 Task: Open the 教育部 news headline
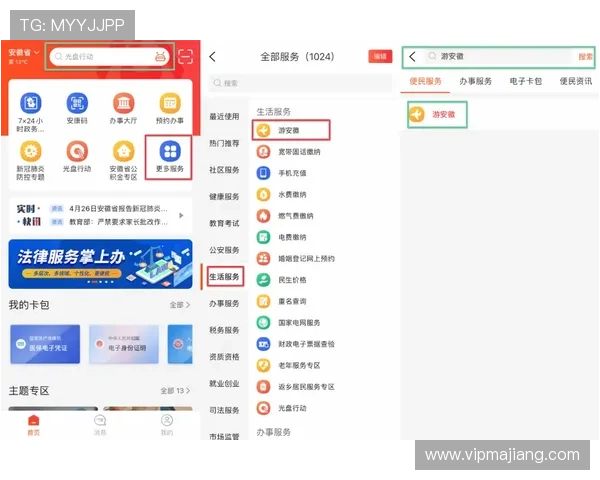click(118, 222)
